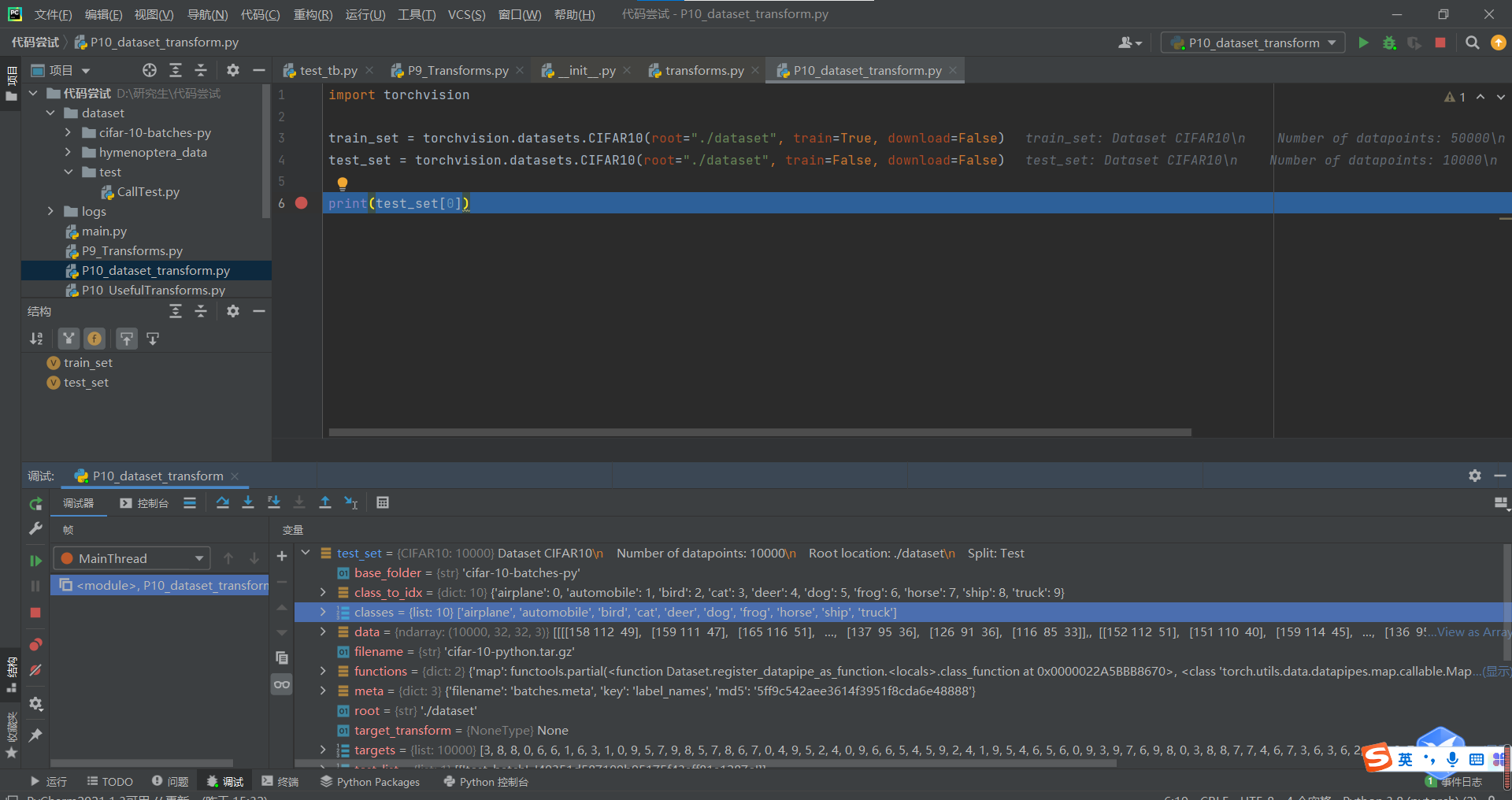Collapse all in the Project panel toolbar
Screen dimensions: 1512x800
(201, 70)
